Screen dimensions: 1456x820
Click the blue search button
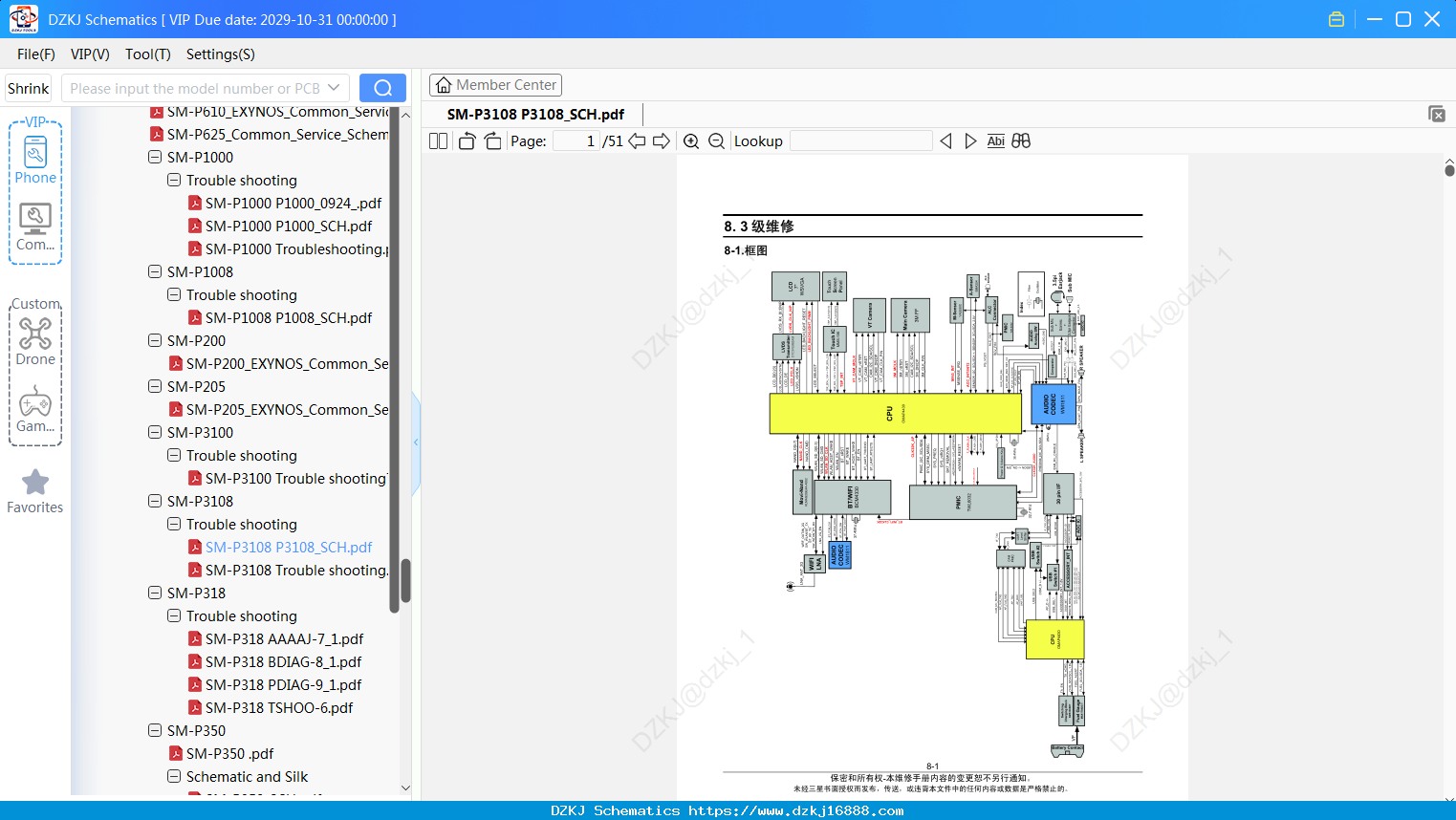pos(382,88)
